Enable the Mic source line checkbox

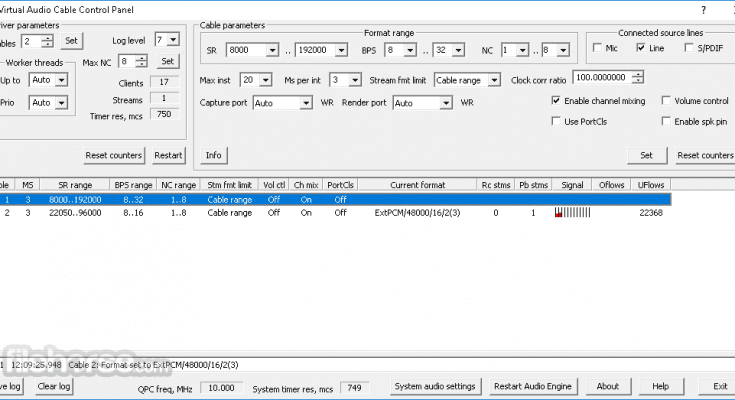click(x=598, y=48)
